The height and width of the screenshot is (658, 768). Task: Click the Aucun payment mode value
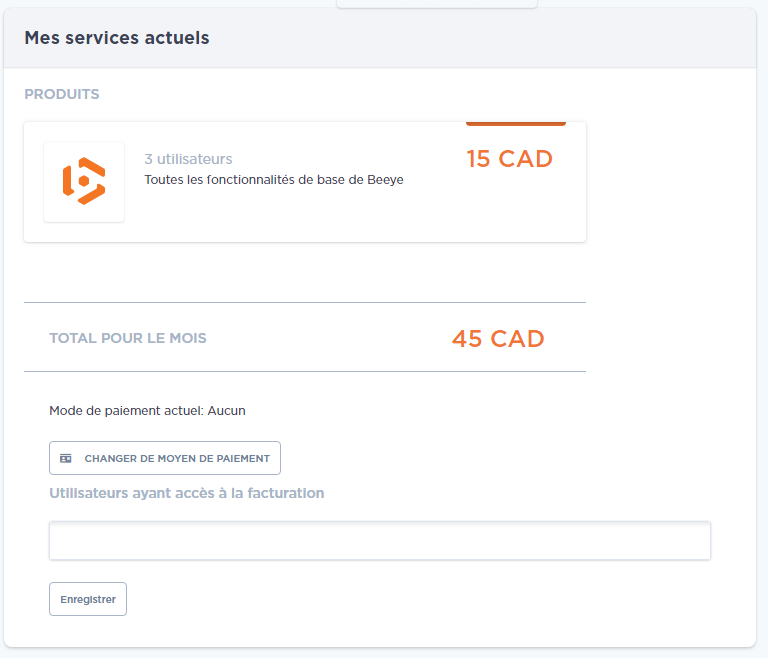point(226,411)
